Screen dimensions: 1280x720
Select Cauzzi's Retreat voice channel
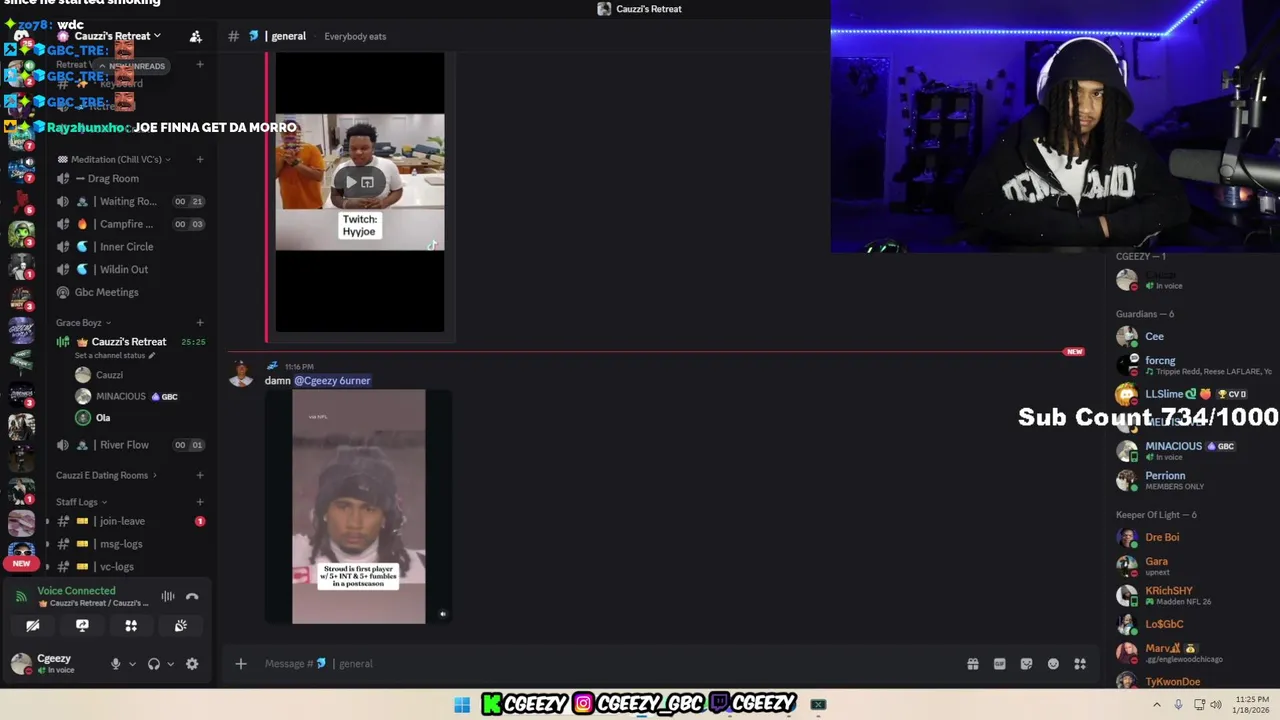(x=130, y=342)
